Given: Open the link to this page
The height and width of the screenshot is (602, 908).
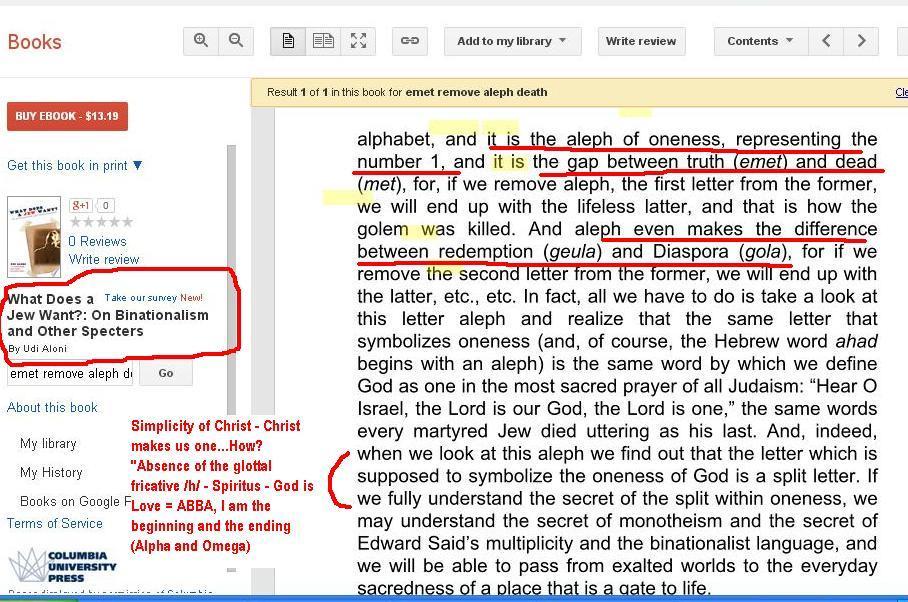Looking at the screenshot, I should 410,41.
